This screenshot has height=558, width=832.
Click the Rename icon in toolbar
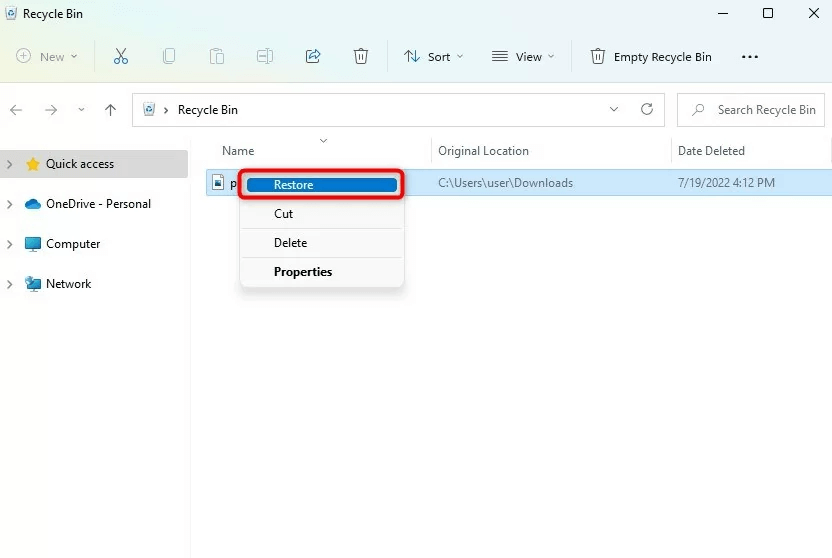coord(265,57)
